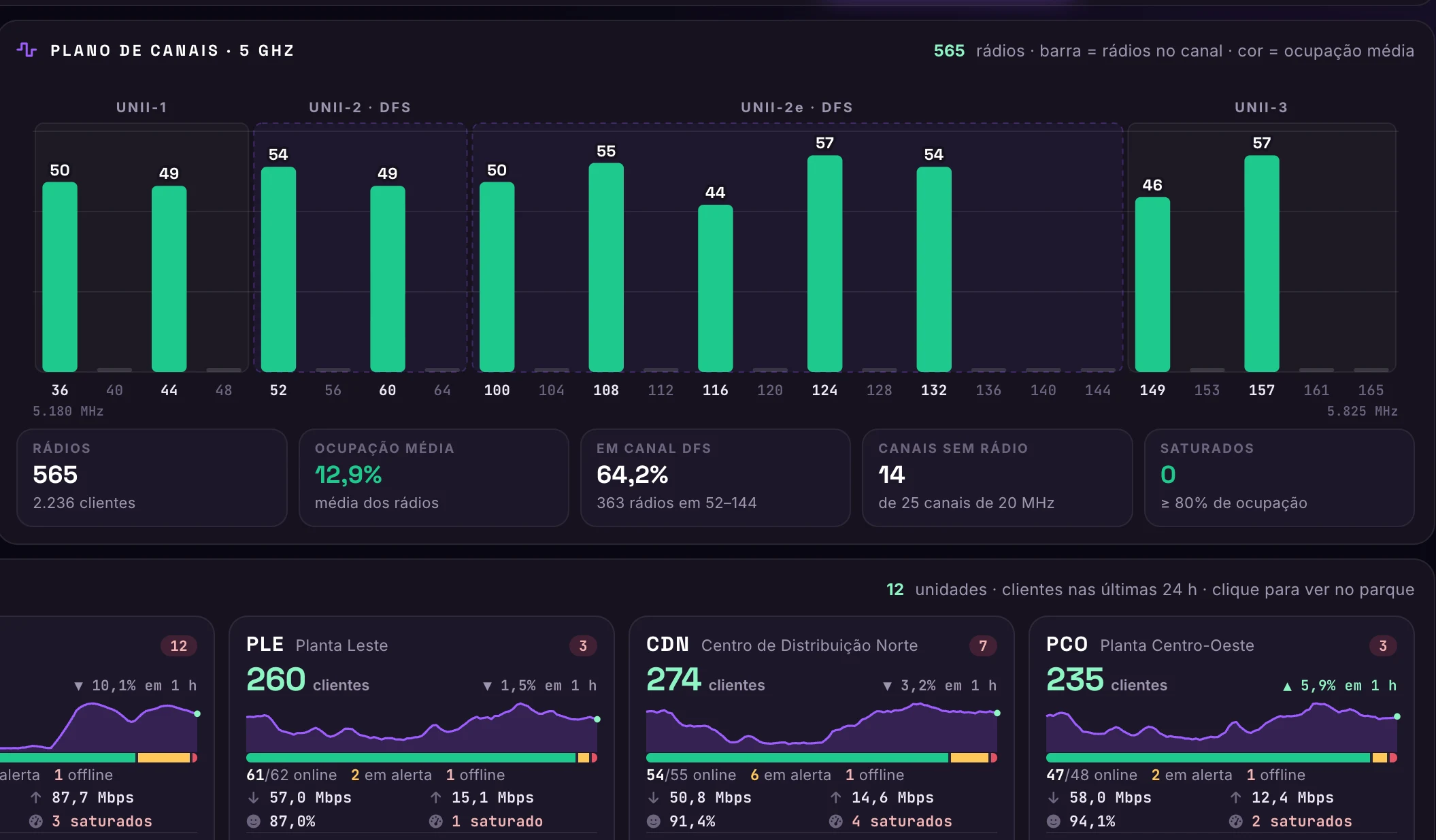Screen dimensions: 1436x840
Task: Click the PLE online status bar
Action: coord(422,758)
